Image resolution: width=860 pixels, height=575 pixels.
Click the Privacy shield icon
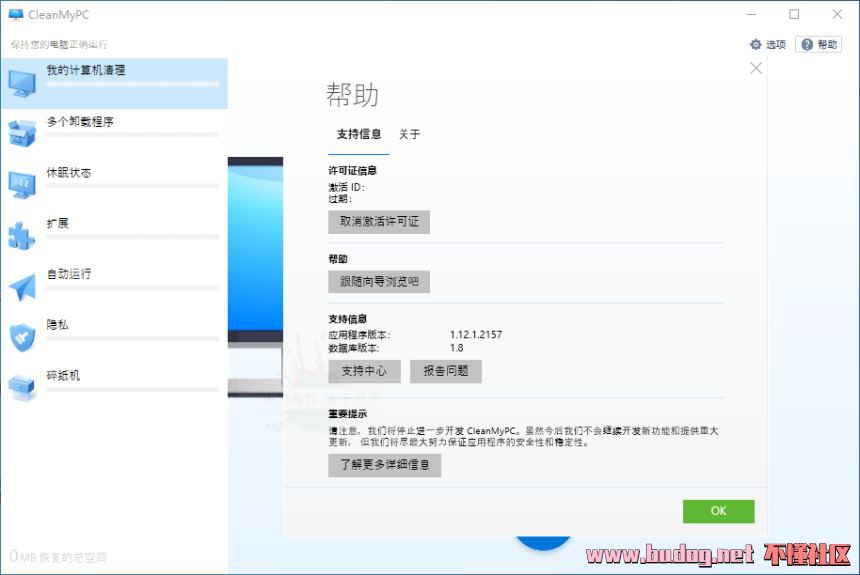tap(22, 337)
